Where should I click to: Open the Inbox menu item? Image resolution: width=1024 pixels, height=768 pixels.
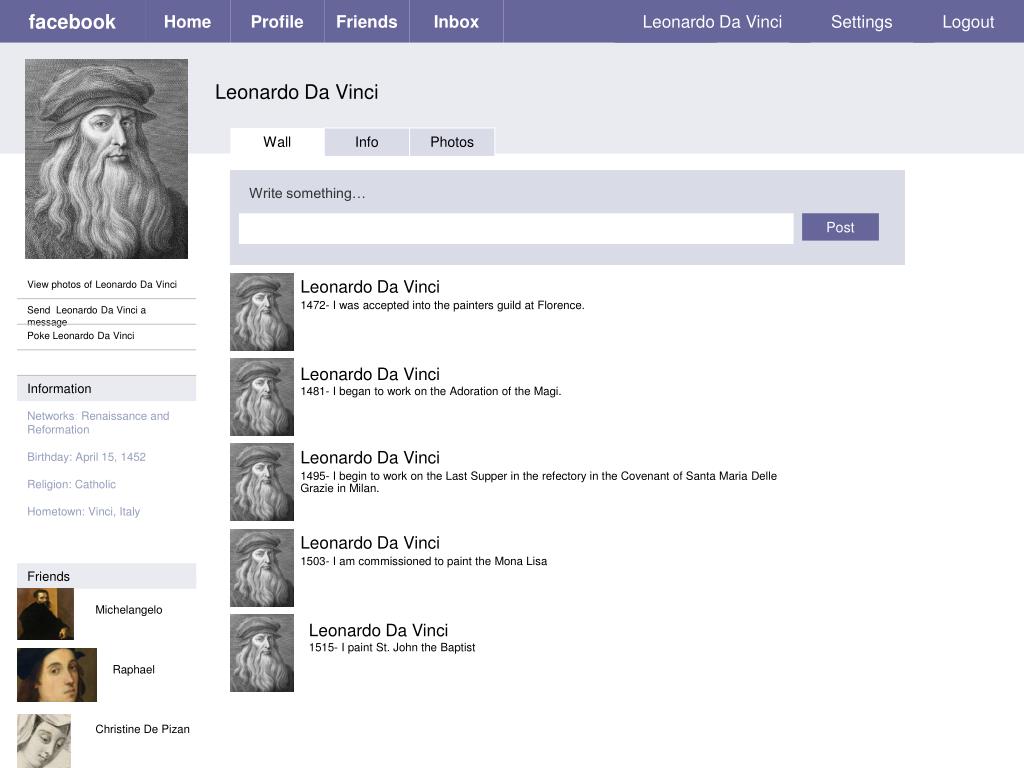456,22
